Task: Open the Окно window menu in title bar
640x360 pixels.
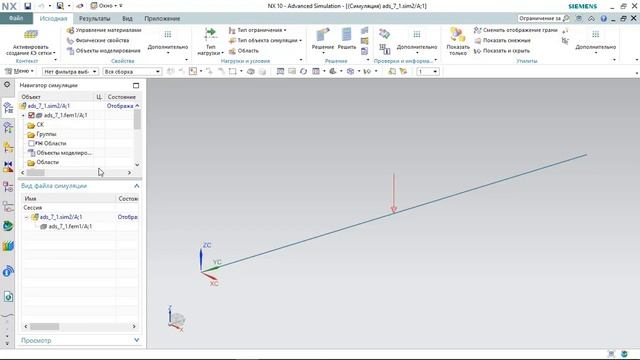Action: 106,6
